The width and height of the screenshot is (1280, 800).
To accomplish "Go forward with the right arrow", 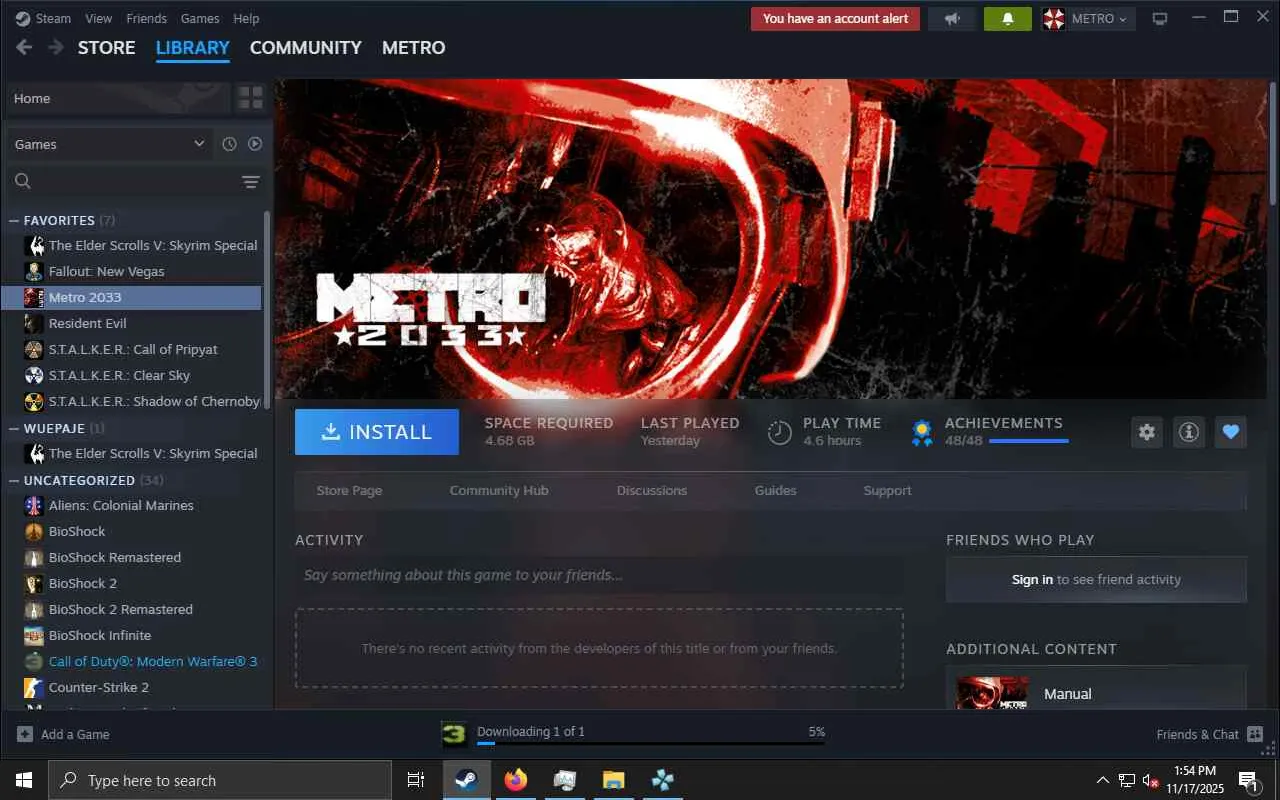I will 56,48.
